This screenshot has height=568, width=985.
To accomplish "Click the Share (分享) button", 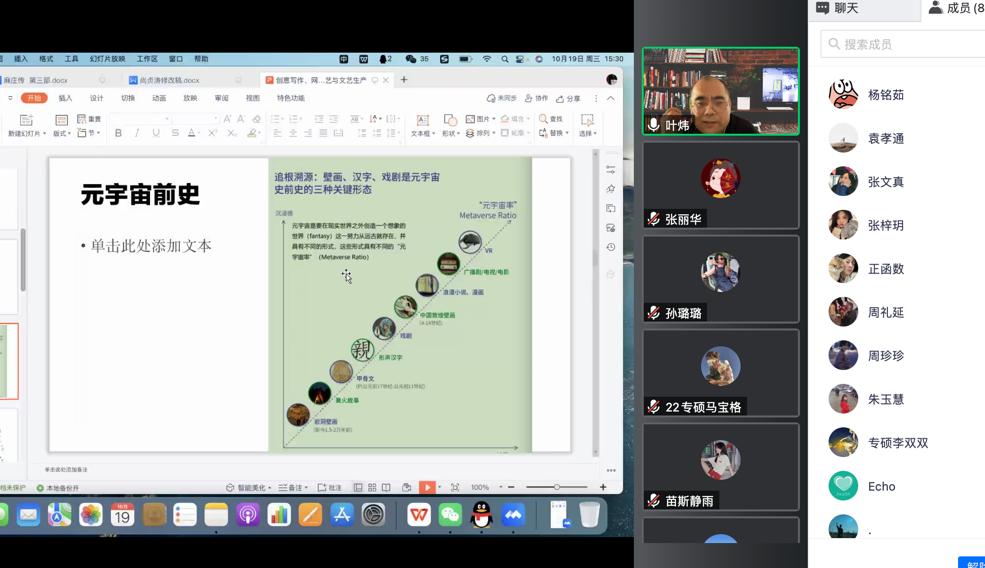I will click(x=568, y=98).
